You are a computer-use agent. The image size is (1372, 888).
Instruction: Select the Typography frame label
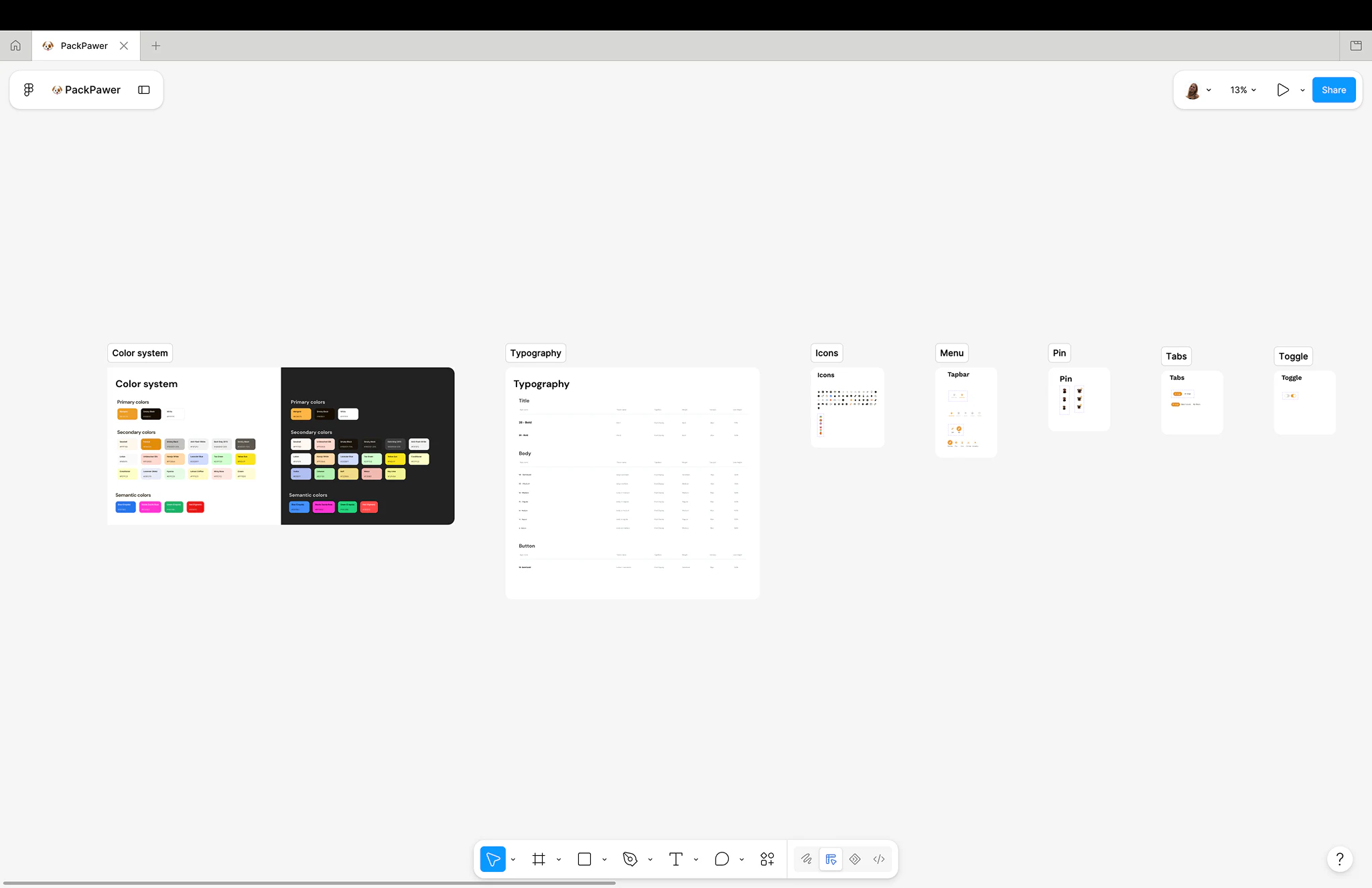click(x=535, y=353)
